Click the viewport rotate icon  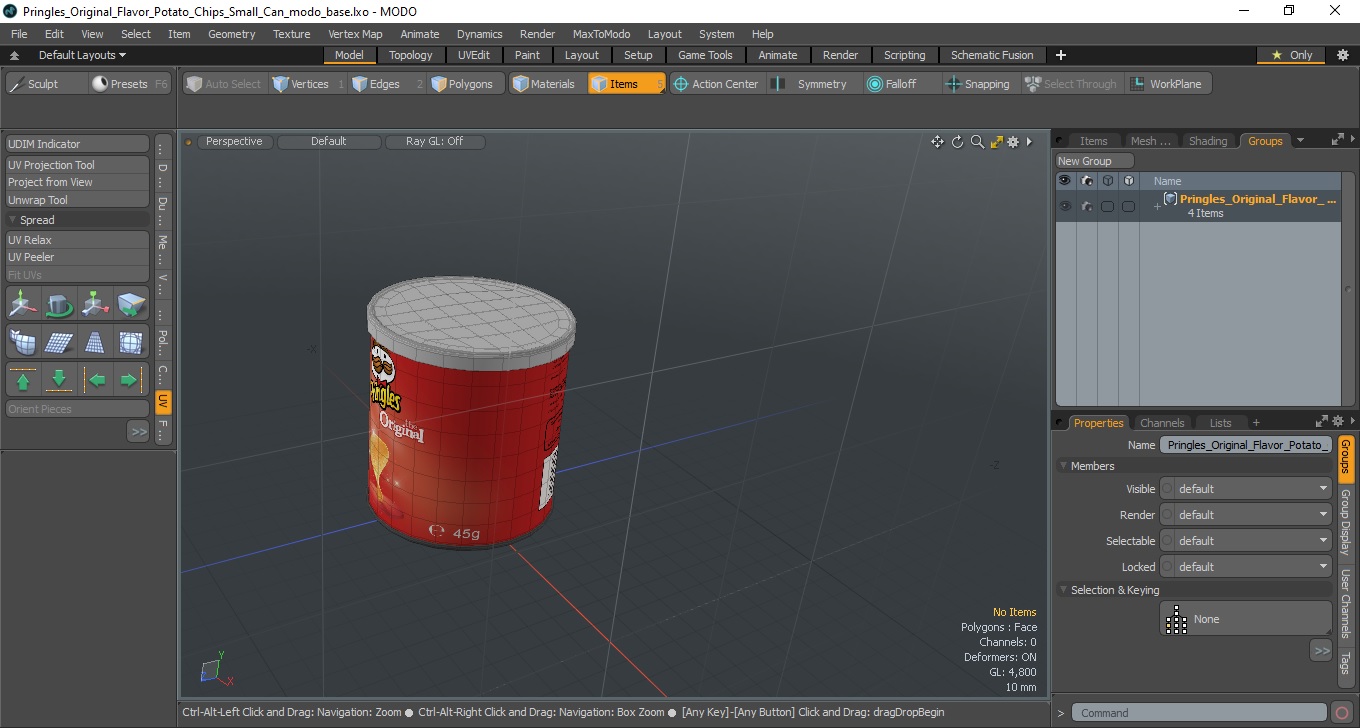click(x=957, y=142)
